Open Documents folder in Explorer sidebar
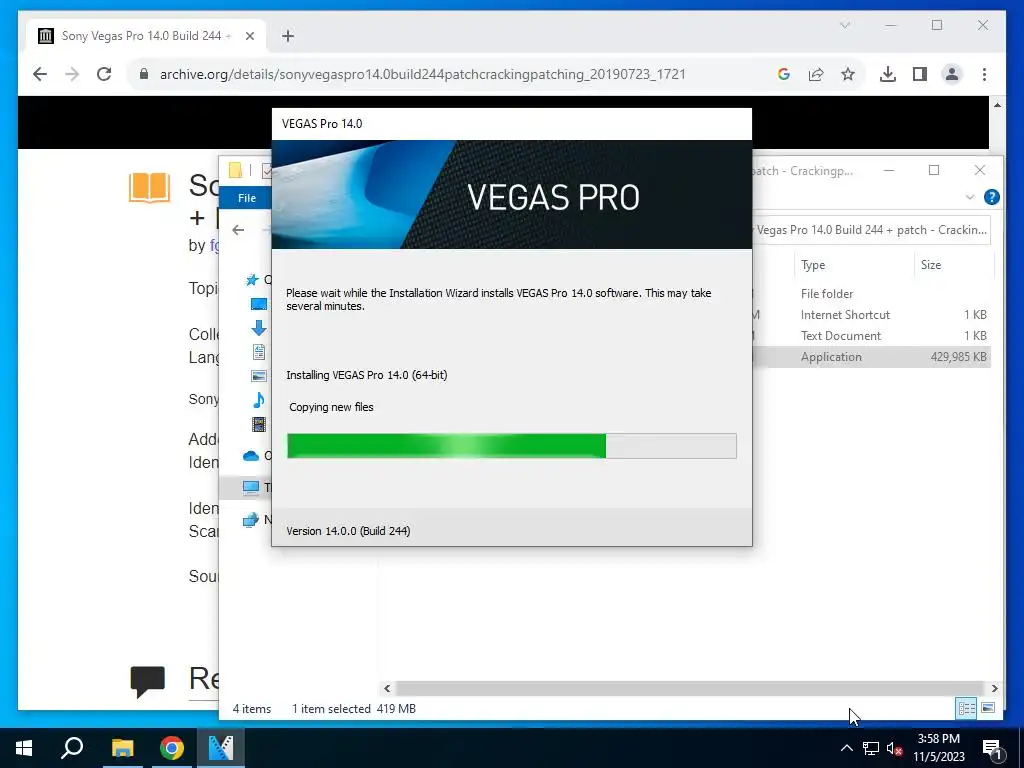This screenshot has width=1024, height=768. 259,352
